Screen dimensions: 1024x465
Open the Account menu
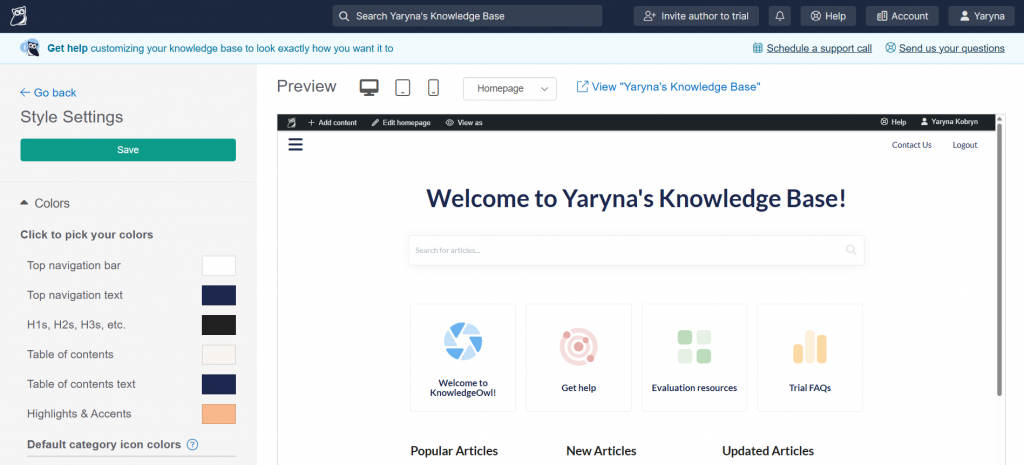(903, 16)
